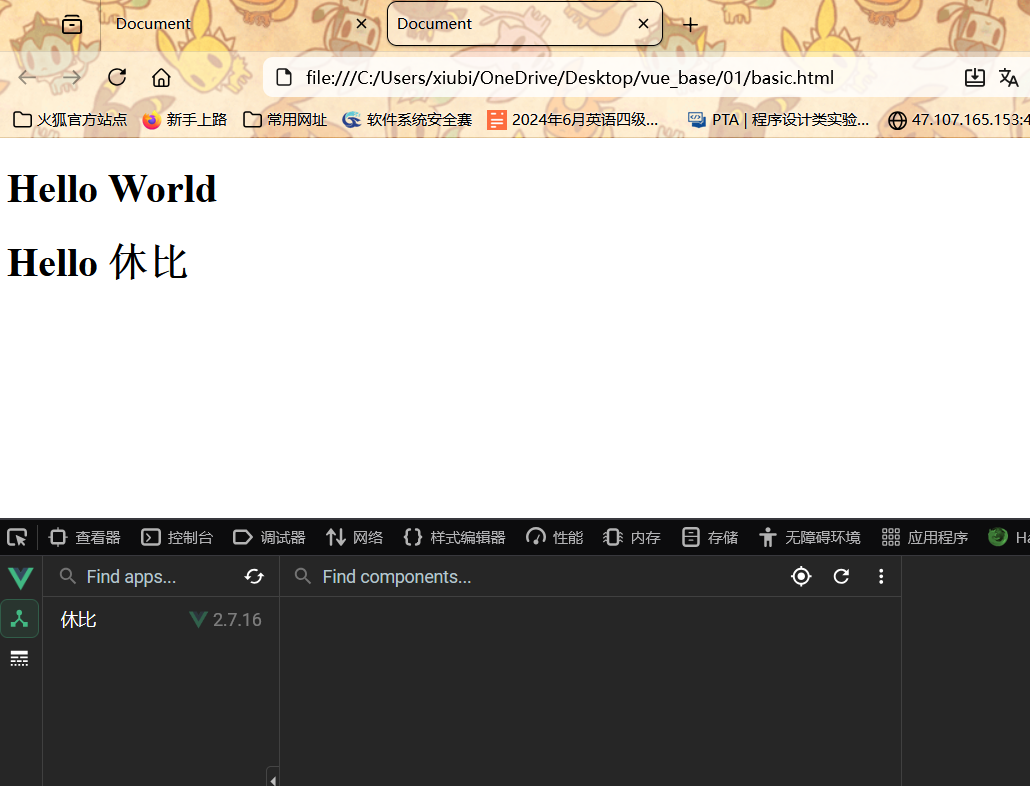This screenshot has height=786, width=1030.
Task: Open the 新手上路 bookmark link
Action: 185,120
